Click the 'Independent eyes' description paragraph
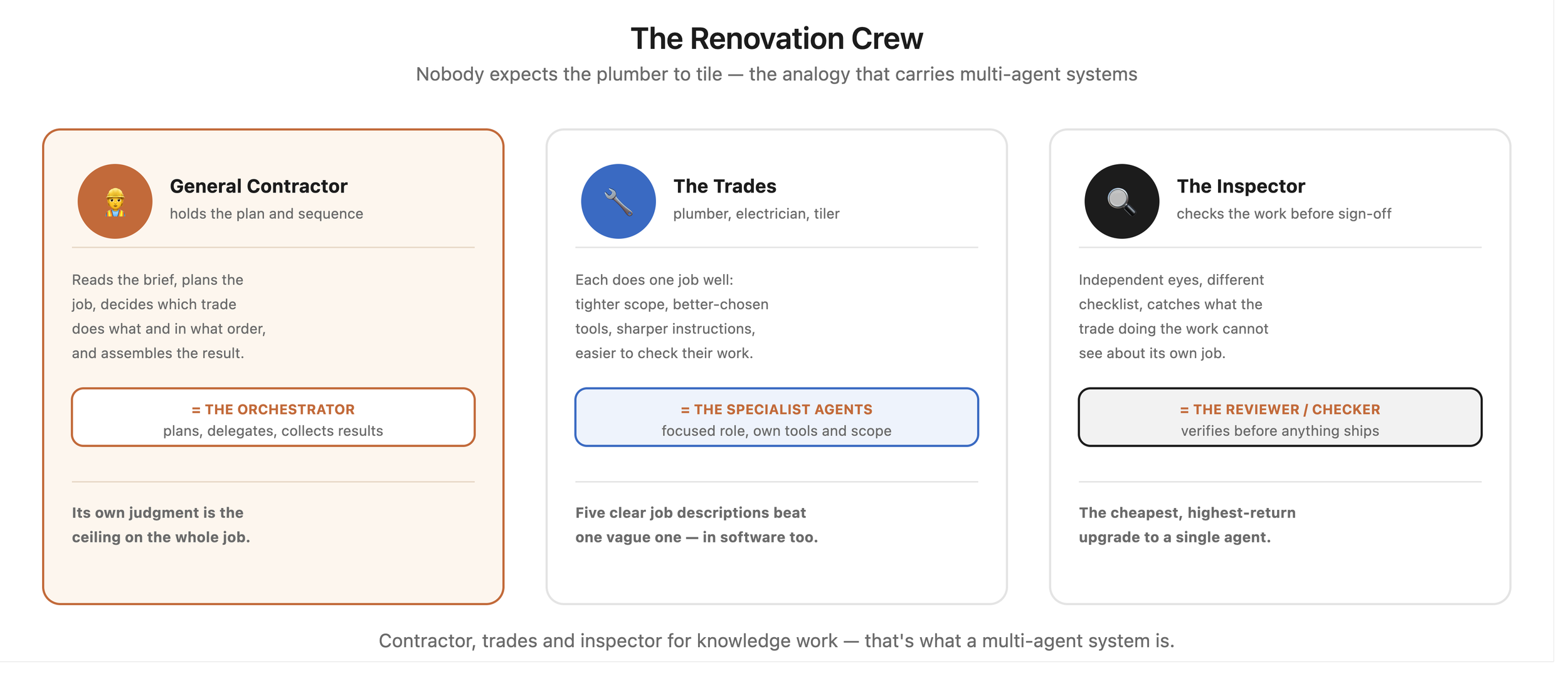The height and width of the screenshot is (676, 1568). coord(1173,317)
